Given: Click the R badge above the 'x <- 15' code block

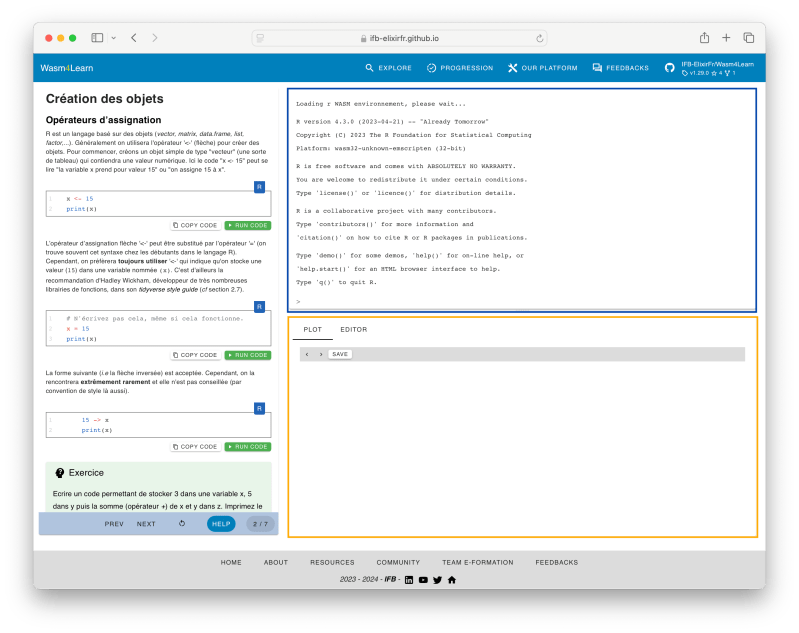Looking at the screenshot, I should tap(259, 187).
